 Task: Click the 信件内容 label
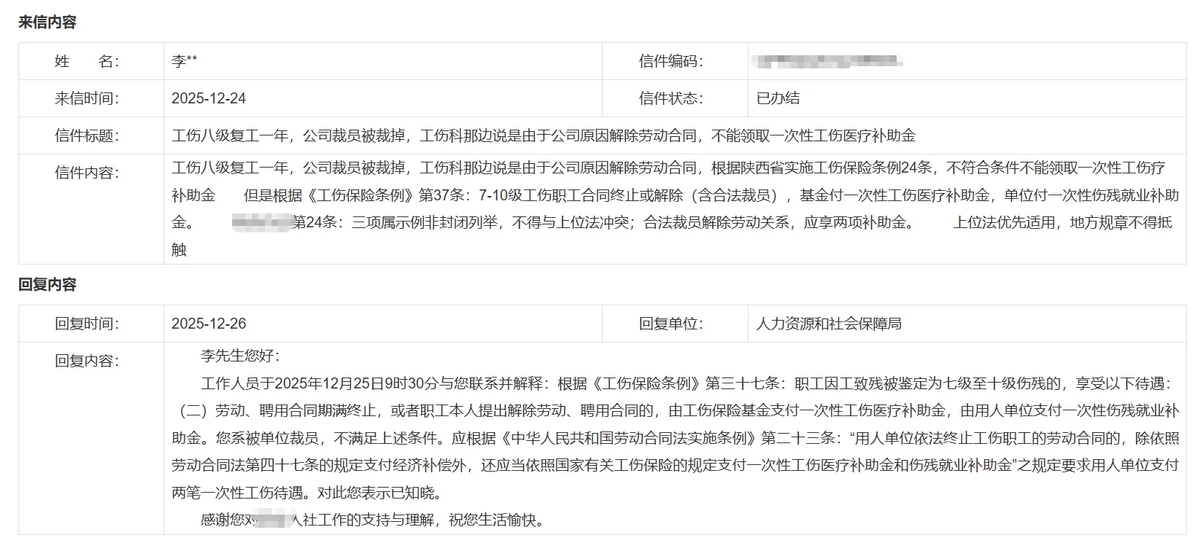click(x=86, y=172)
